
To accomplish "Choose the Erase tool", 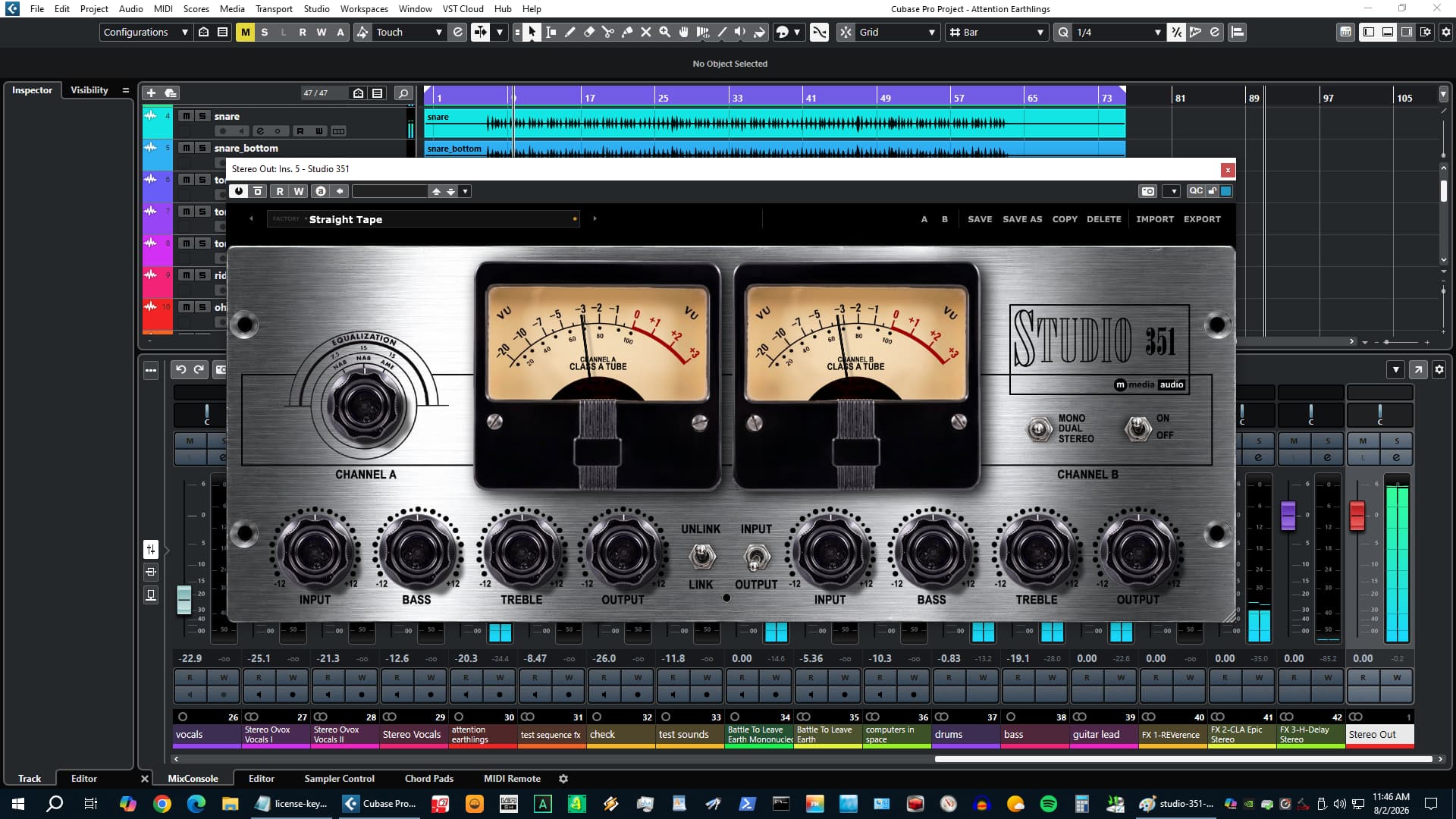I will (x=588, y=32).
